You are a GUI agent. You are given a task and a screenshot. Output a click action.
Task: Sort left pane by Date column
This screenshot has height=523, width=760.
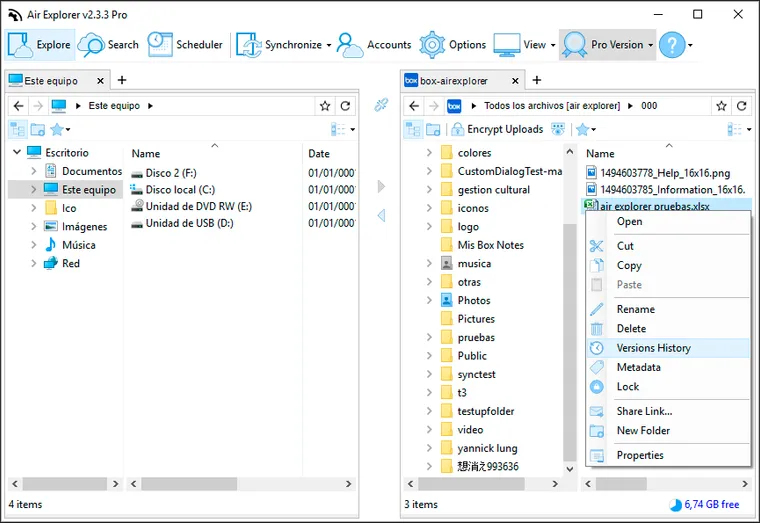pos(319,154)
